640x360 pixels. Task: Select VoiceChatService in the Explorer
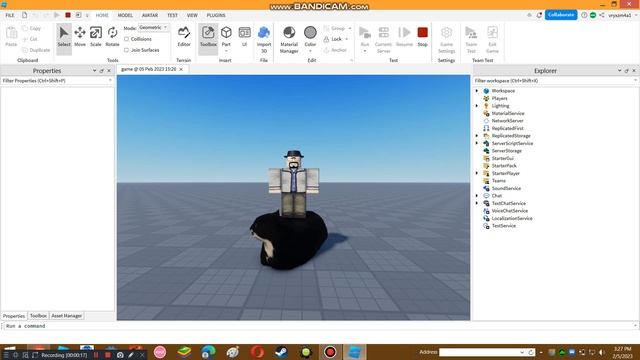[509, 211]
